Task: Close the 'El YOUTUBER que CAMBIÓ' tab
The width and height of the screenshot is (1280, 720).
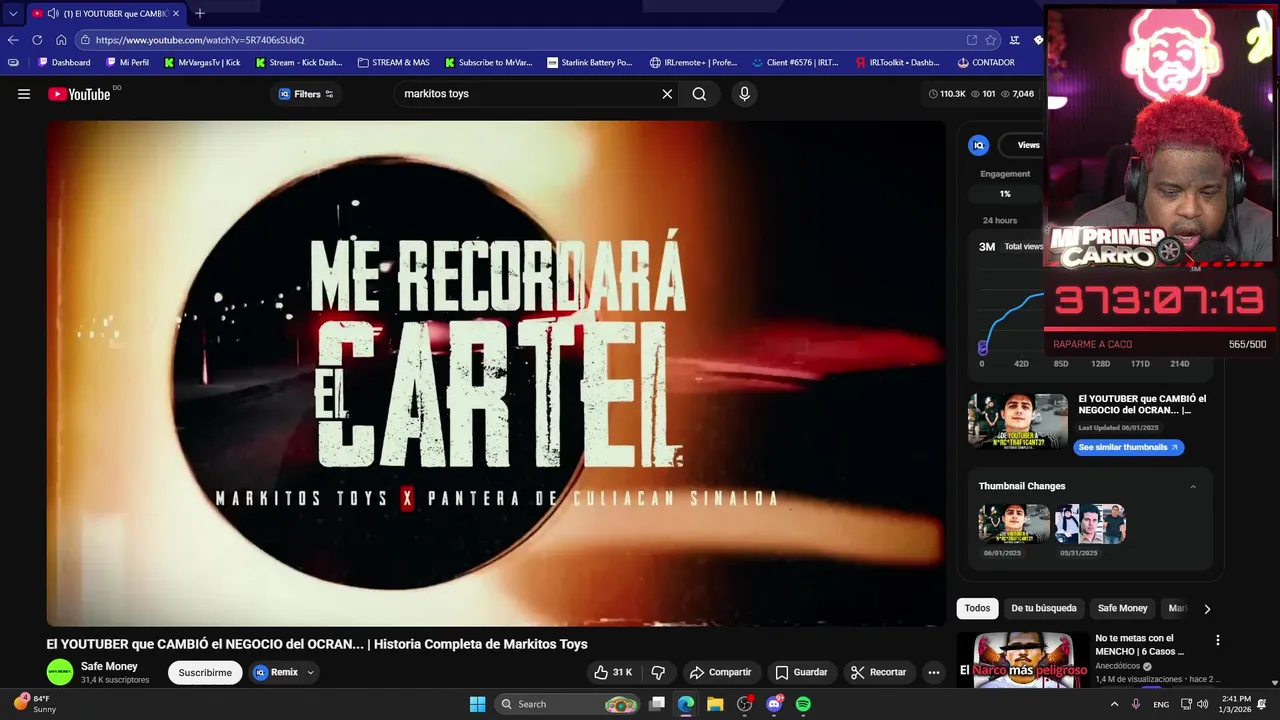Action: coord(176,13)
